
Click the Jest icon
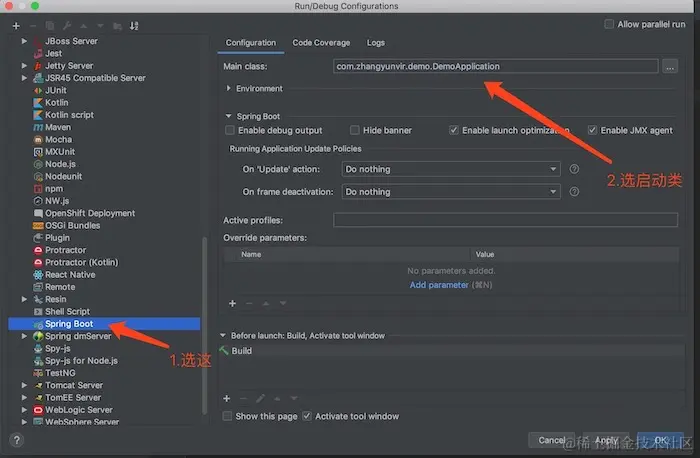[x=38, y=54]
